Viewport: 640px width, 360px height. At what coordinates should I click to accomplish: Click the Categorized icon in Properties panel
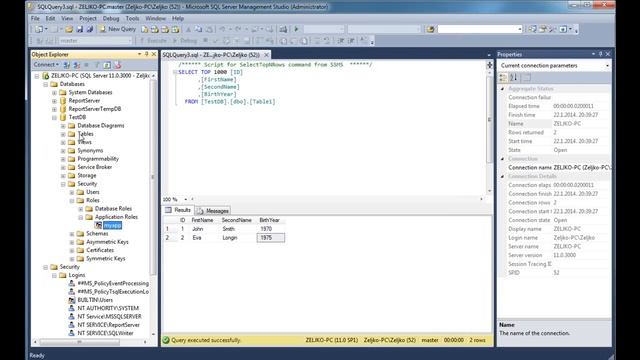click(503, 77)
